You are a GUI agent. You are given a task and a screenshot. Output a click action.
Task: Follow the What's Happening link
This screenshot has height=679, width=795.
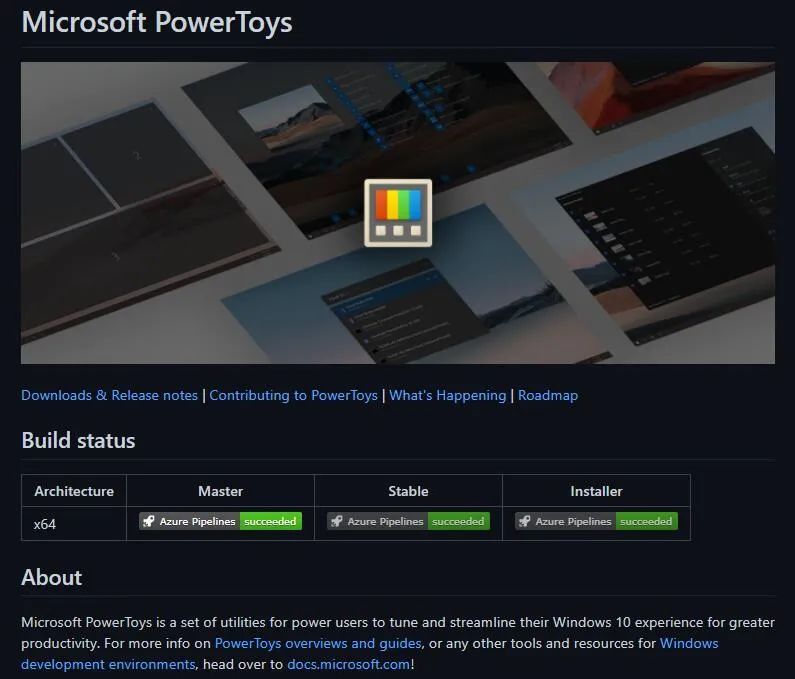(x=447, y=395)
